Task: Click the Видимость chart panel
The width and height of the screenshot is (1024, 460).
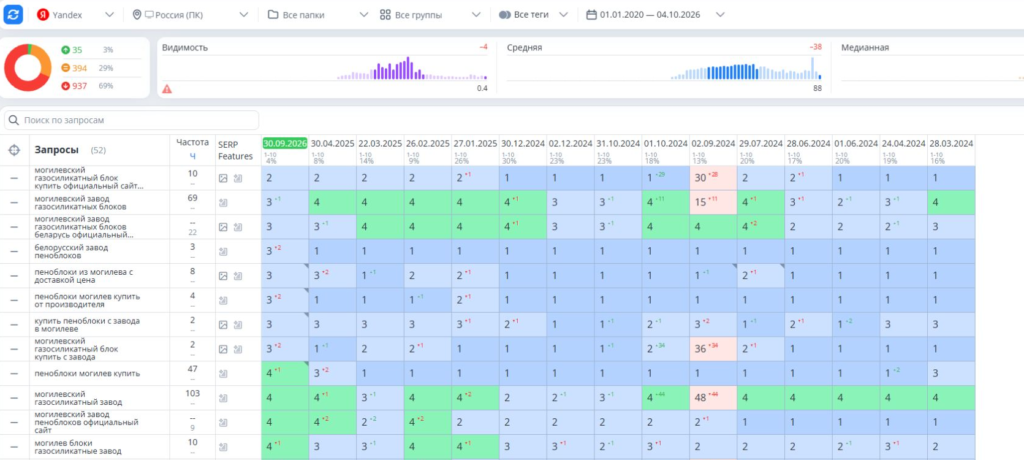Action: point(325,68)
